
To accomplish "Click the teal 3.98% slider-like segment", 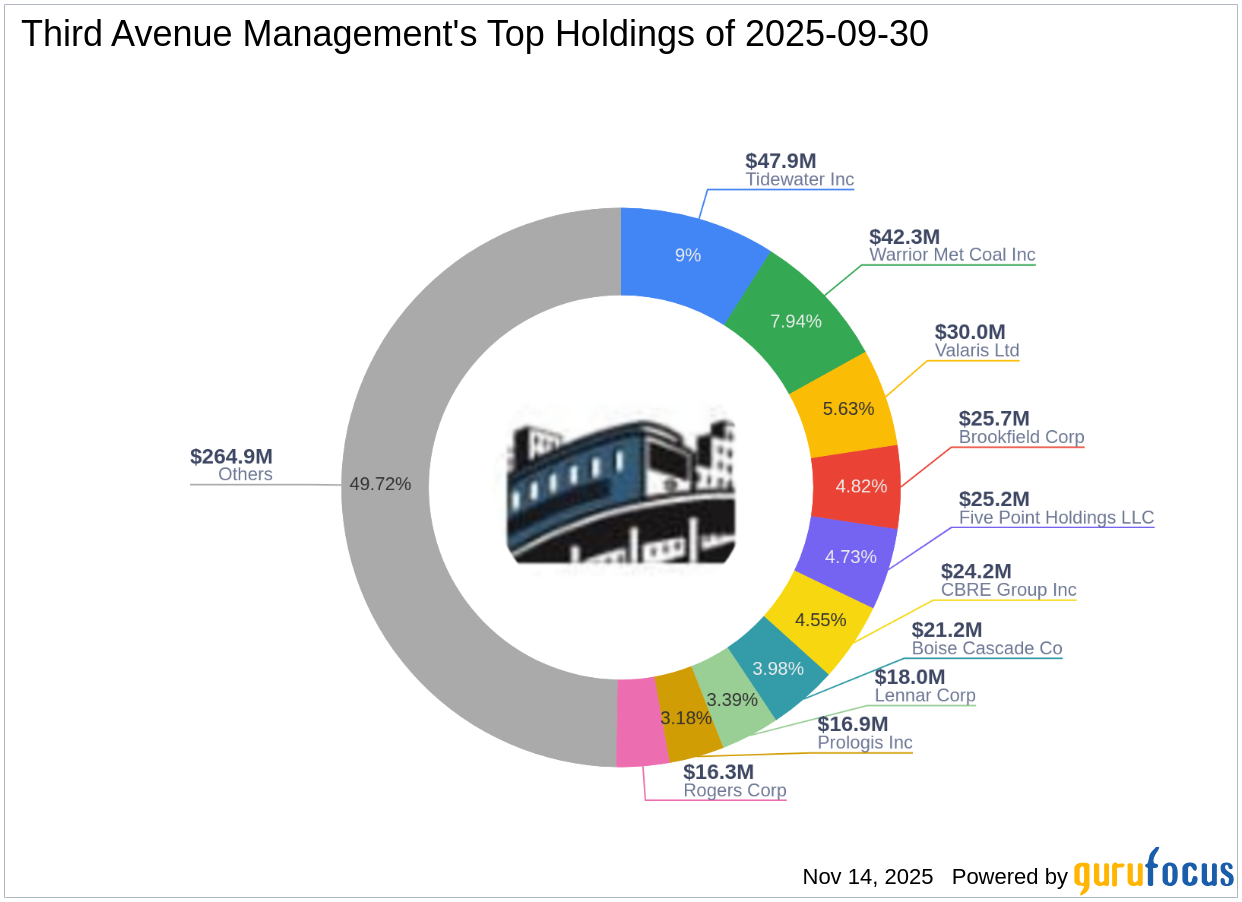I will tap(779, 667).
